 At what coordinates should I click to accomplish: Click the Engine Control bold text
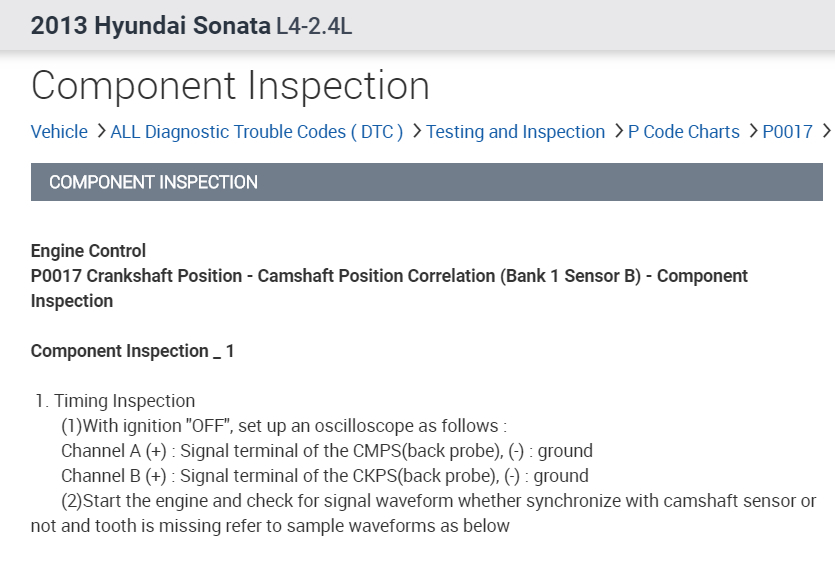click(x=88, y=251)
